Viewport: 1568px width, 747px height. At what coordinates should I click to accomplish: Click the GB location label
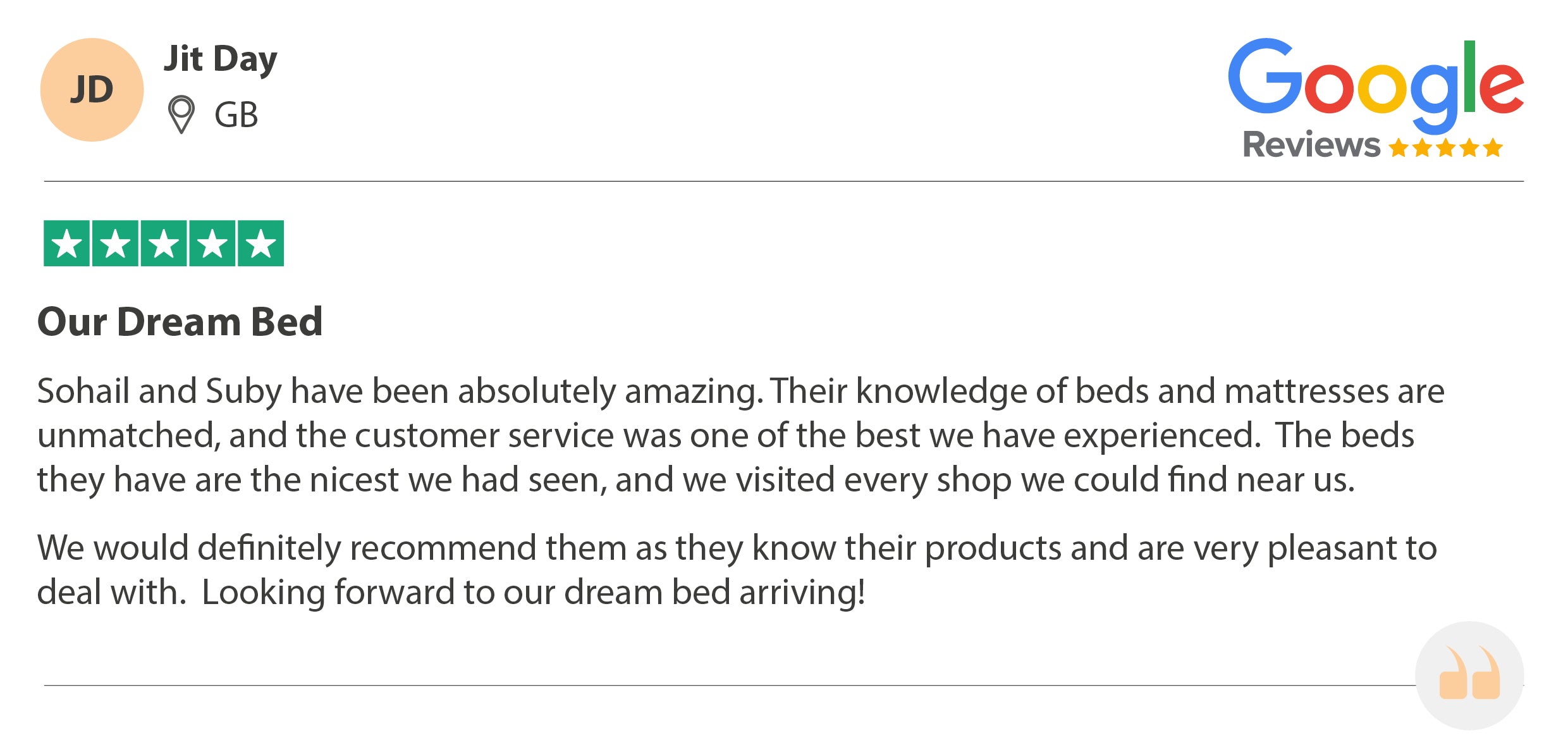(x=236, y=115)
